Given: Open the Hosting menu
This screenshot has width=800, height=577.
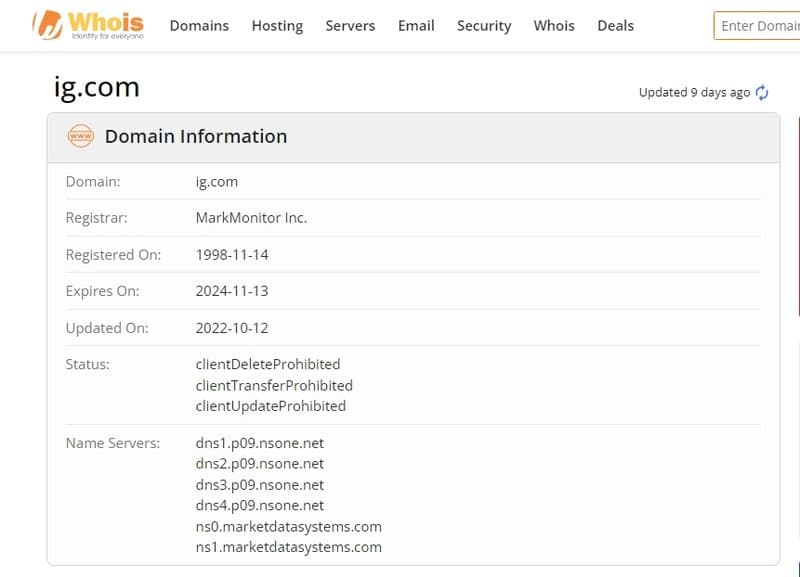Looking at the screenshot, I should (x=278, y=26).
